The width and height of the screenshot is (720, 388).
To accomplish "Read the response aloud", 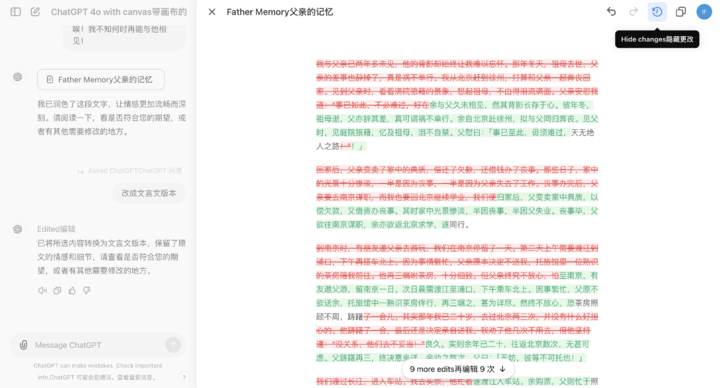I will 42,290.
